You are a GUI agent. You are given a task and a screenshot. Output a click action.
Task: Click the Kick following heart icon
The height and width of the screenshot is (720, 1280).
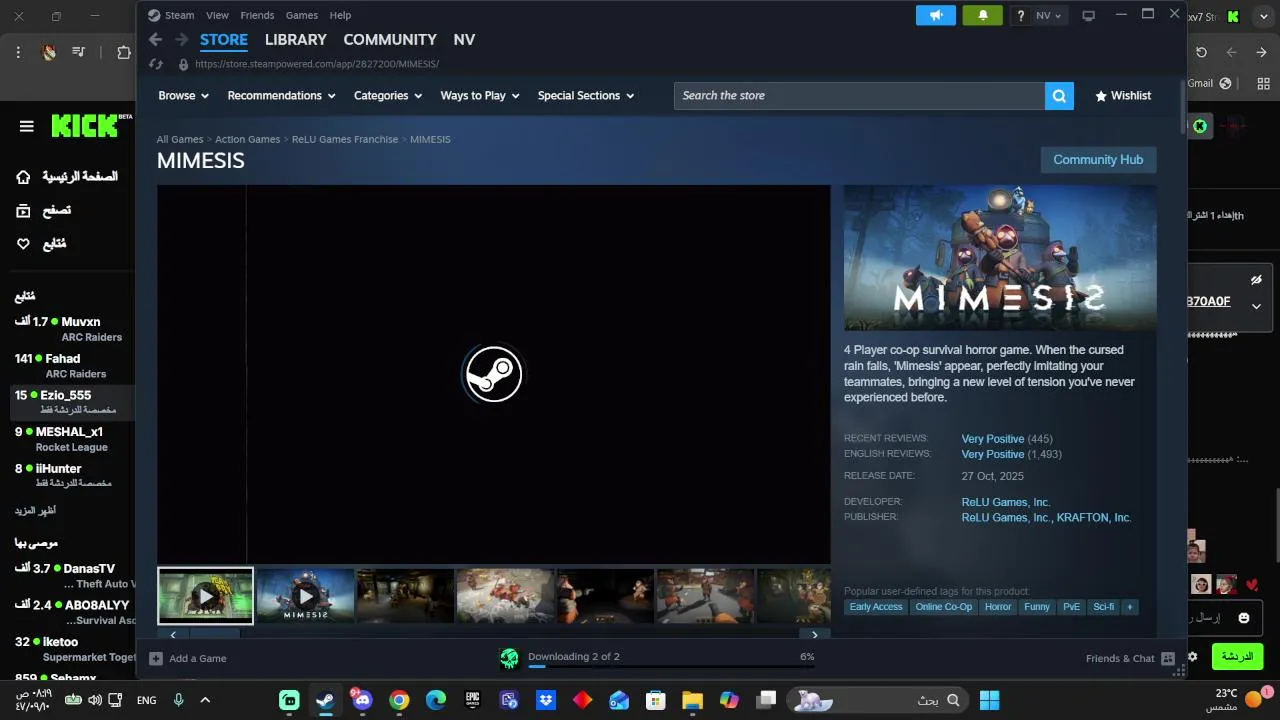click(x=24, y=243)
